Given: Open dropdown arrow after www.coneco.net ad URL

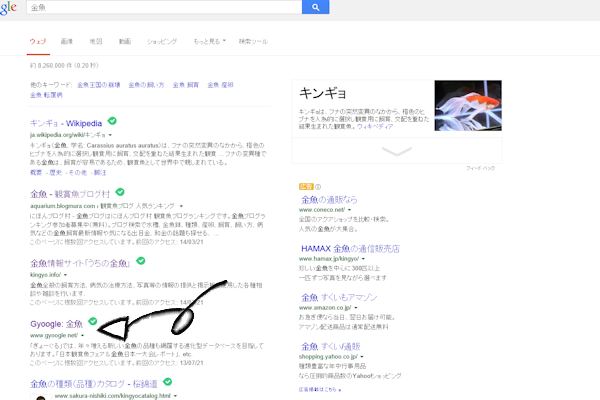Looking at the screenshot, I should [349, 210].
